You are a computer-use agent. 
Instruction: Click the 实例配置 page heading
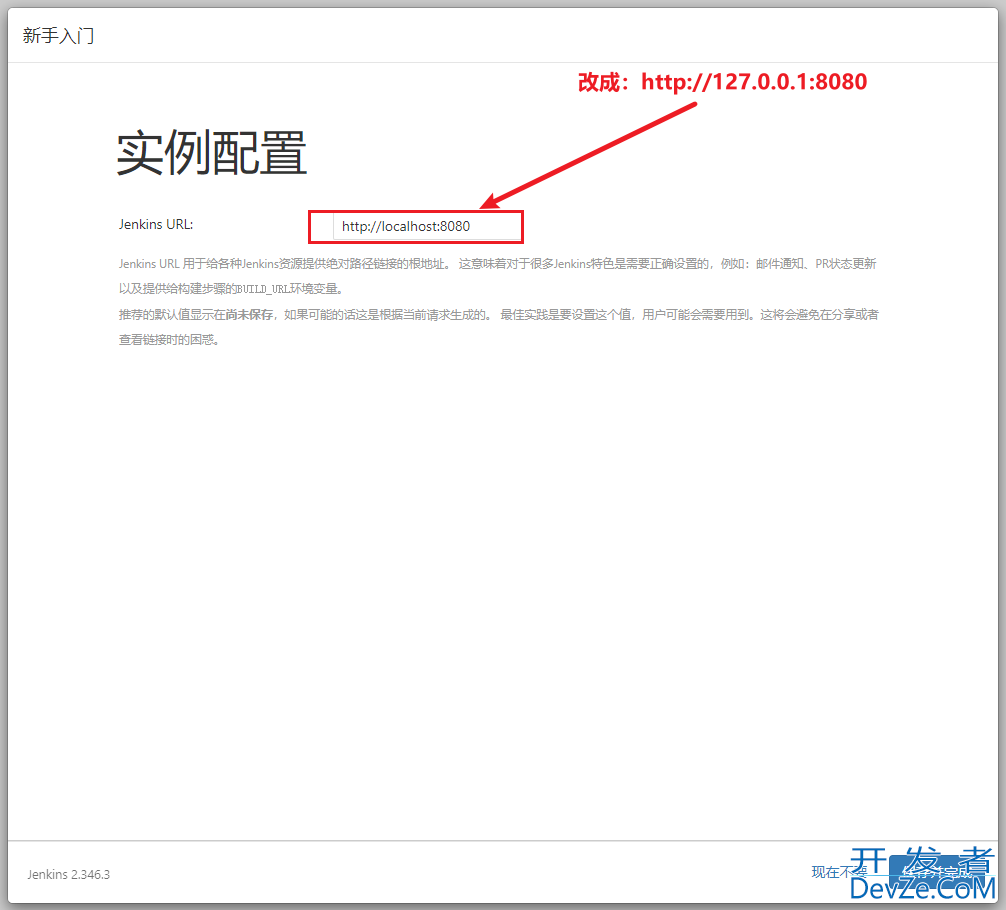[212, 152]
